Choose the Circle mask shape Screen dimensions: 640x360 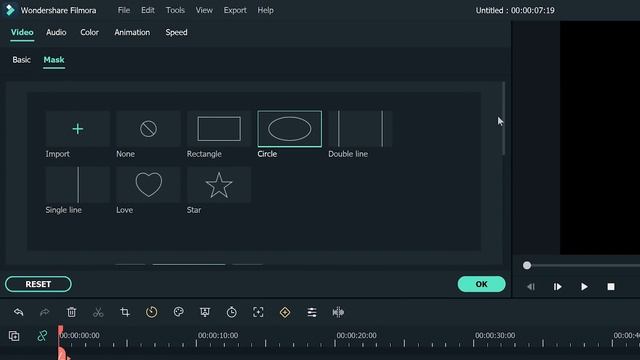tap(289, 129)
